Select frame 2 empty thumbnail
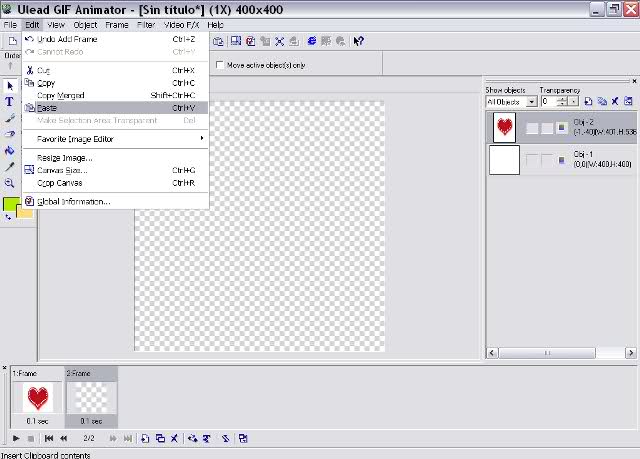The width and height of the screenshot is (640, 459). 91,397
